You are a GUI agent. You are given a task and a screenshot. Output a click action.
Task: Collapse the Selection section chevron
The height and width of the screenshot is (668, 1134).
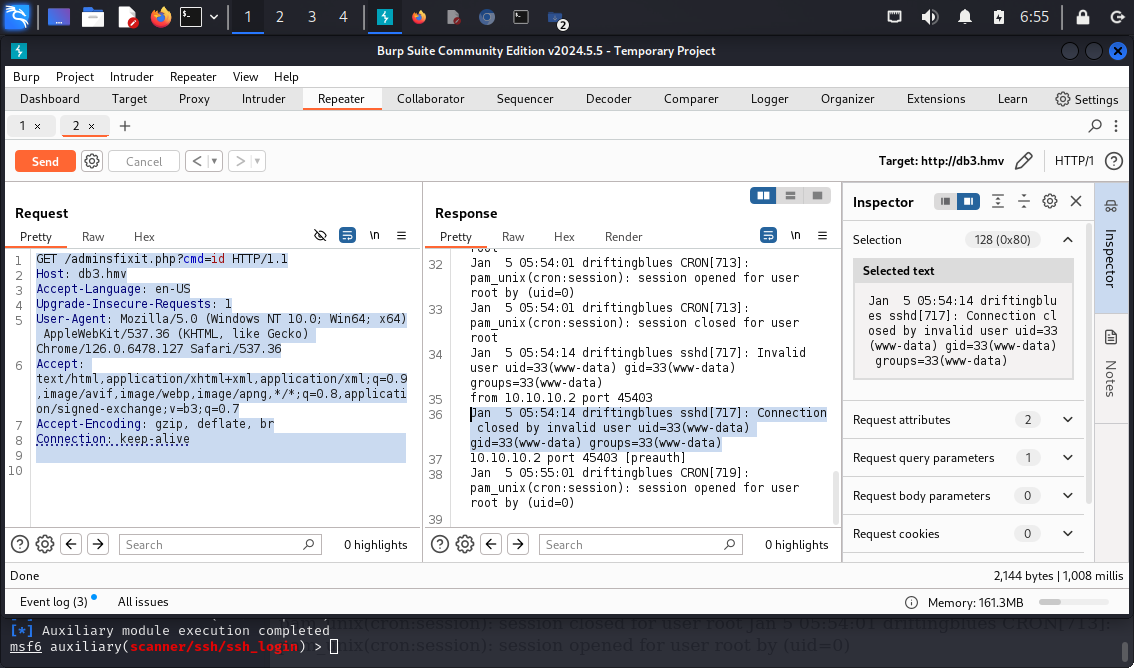(x=1067, y=240)
